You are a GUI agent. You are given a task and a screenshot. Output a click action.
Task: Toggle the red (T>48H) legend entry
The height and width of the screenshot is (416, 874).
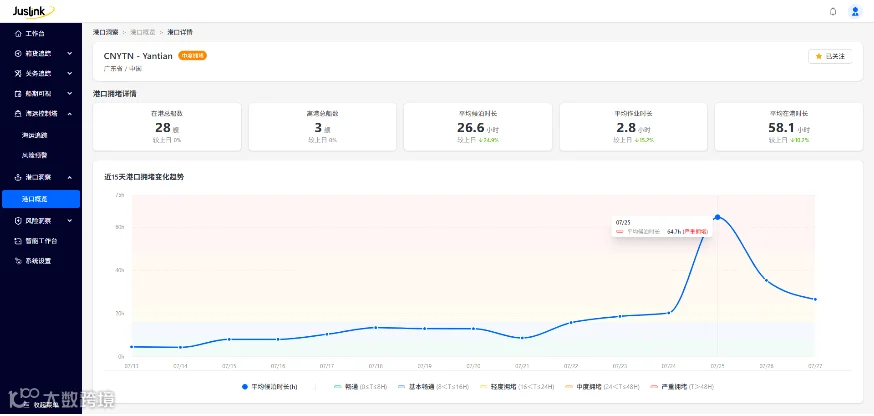coord(681,386)
